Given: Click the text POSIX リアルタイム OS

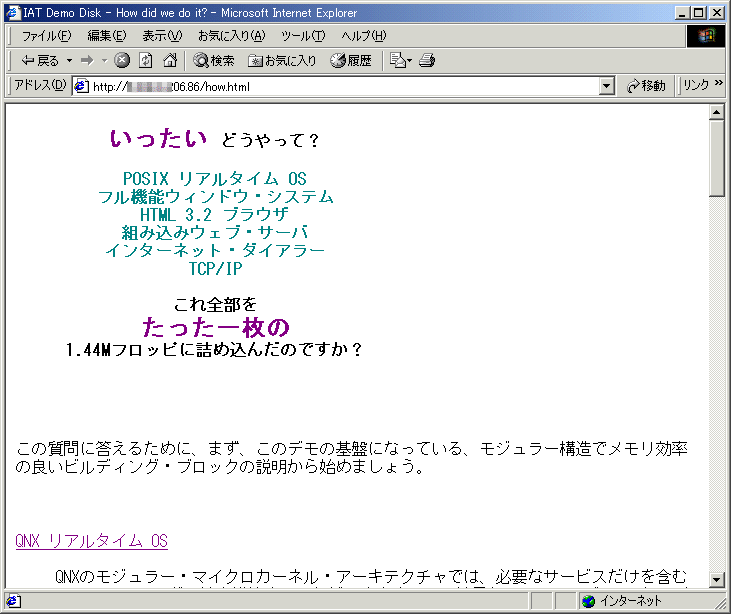Looking at the screenshot, I should point(214,179).
